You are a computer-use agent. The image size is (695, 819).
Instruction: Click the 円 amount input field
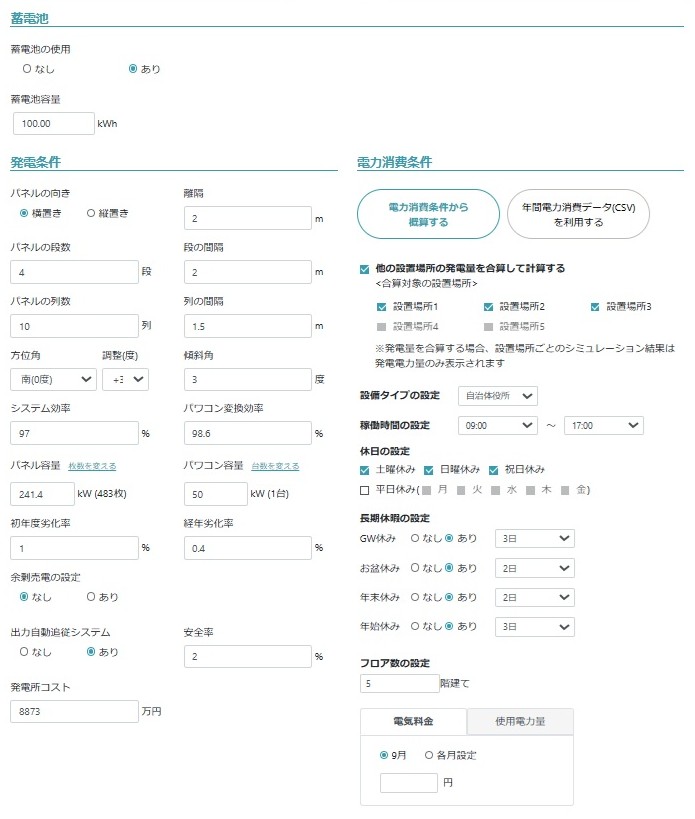click(408, 783)
